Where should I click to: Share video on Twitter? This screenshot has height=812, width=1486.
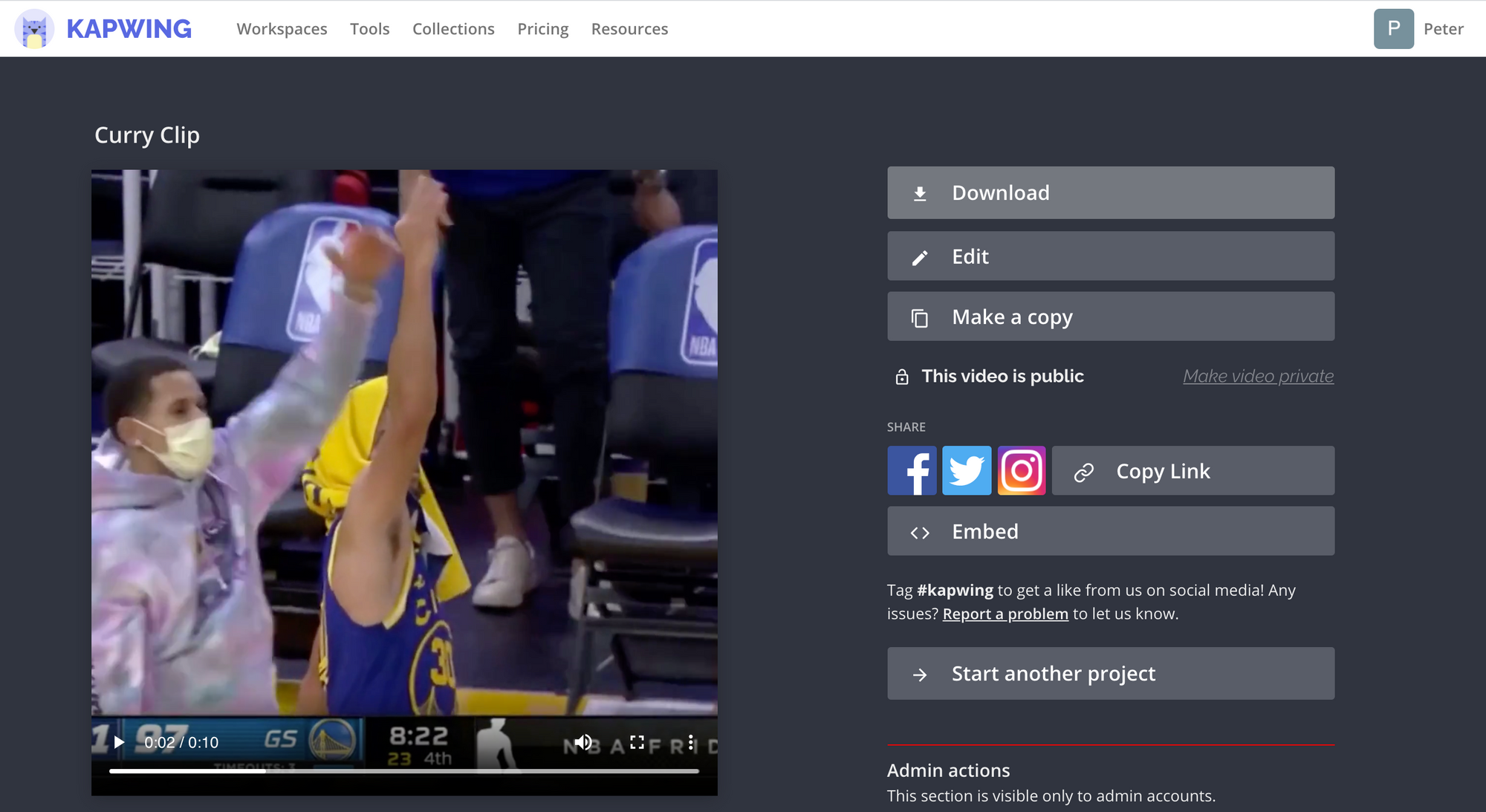pyautogui.click(x=967, y=470)
